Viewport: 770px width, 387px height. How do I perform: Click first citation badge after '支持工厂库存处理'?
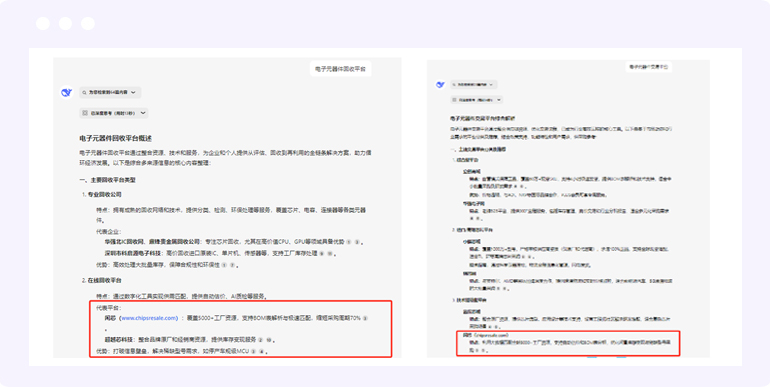click(321, 254)
